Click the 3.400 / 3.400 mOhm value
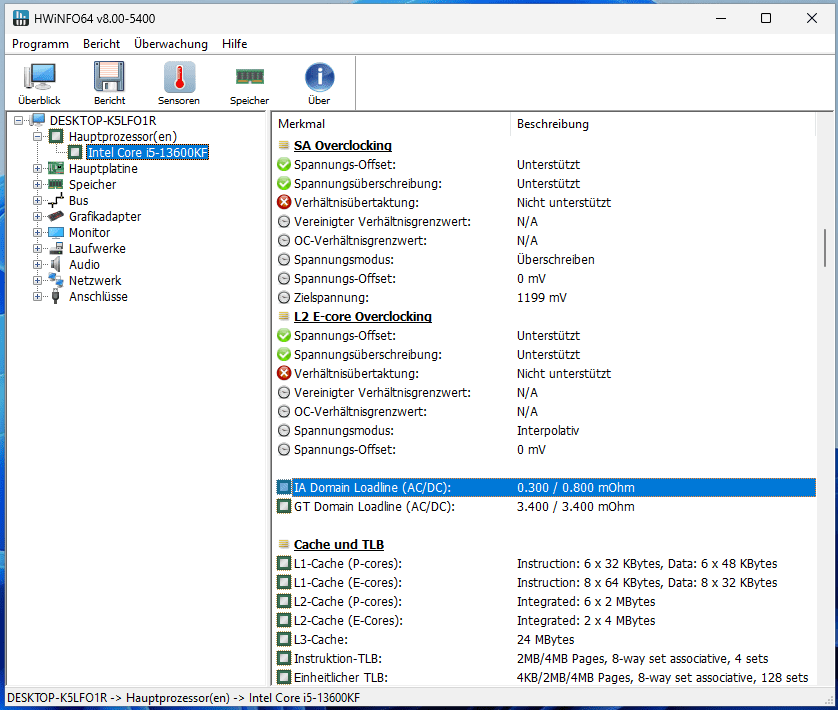Viewport: 838px width, 710px height. tap(576, 506)
